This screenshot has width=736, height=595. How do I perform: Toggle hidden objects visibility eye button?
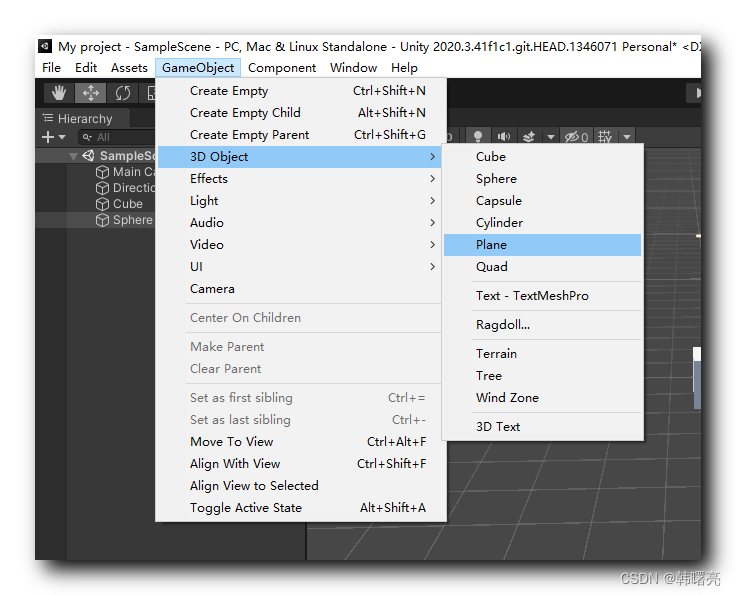tap(576, 137)
